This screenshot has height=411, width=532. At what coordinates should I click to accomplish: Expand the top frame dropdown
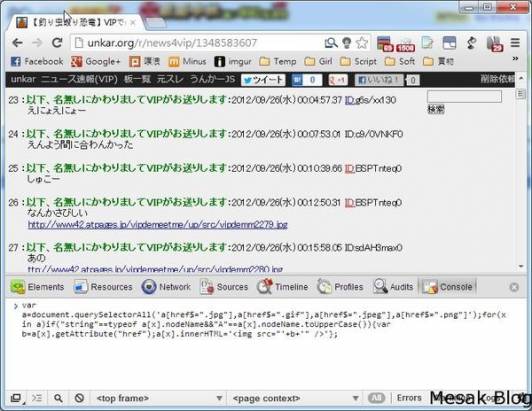pyautogui.click(x=159, y=398)
